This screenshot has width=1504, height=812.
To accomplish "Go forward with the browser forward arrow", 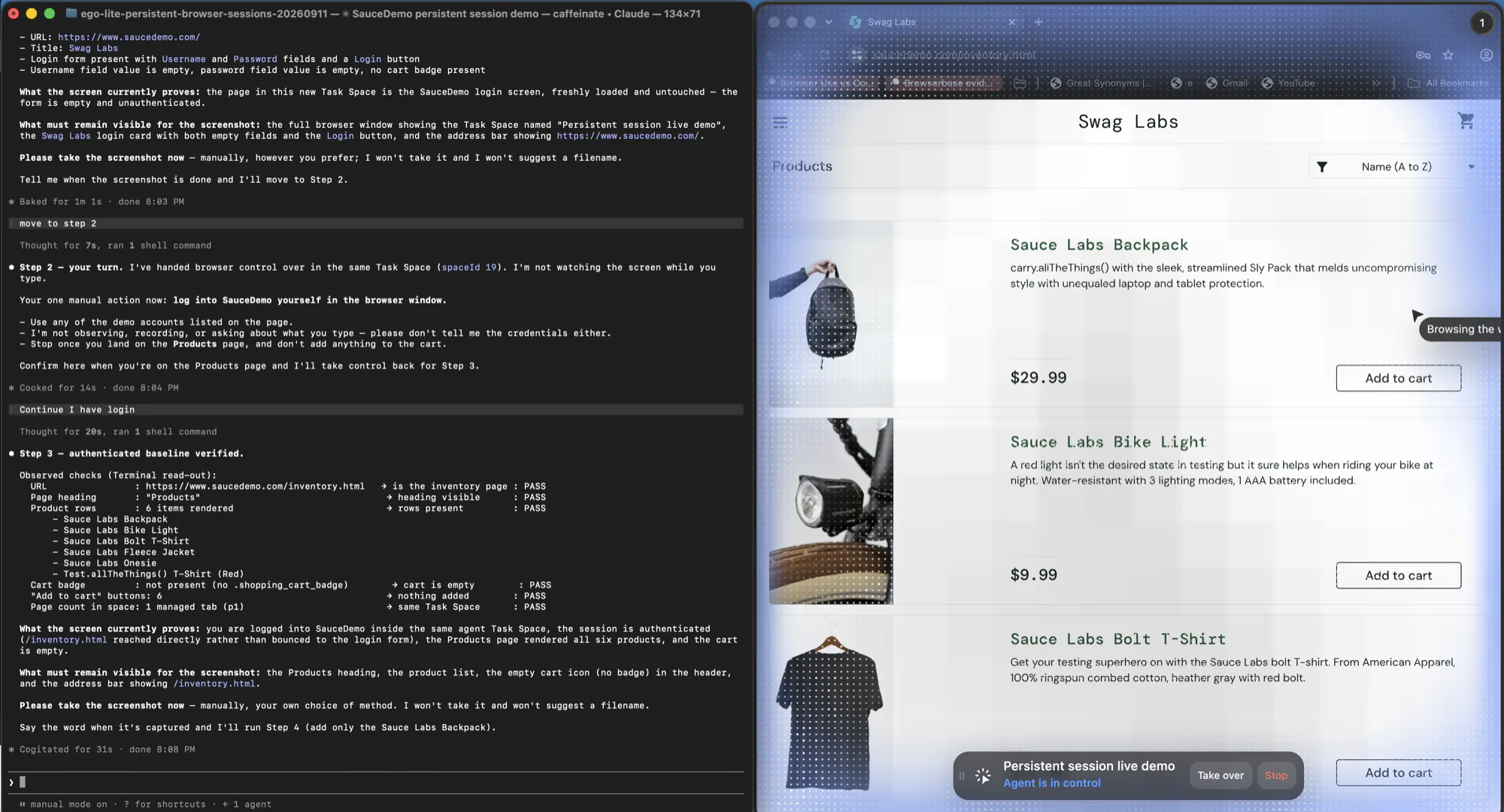I will [x=798, y=55].
